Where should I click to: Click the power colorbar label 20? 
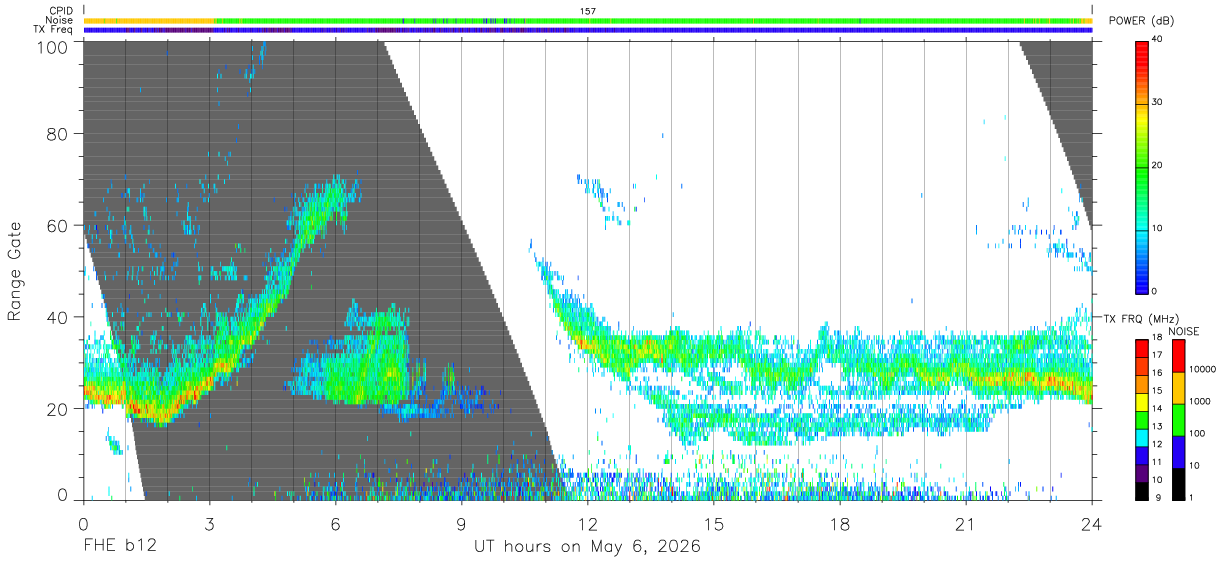click(1159, 165)
